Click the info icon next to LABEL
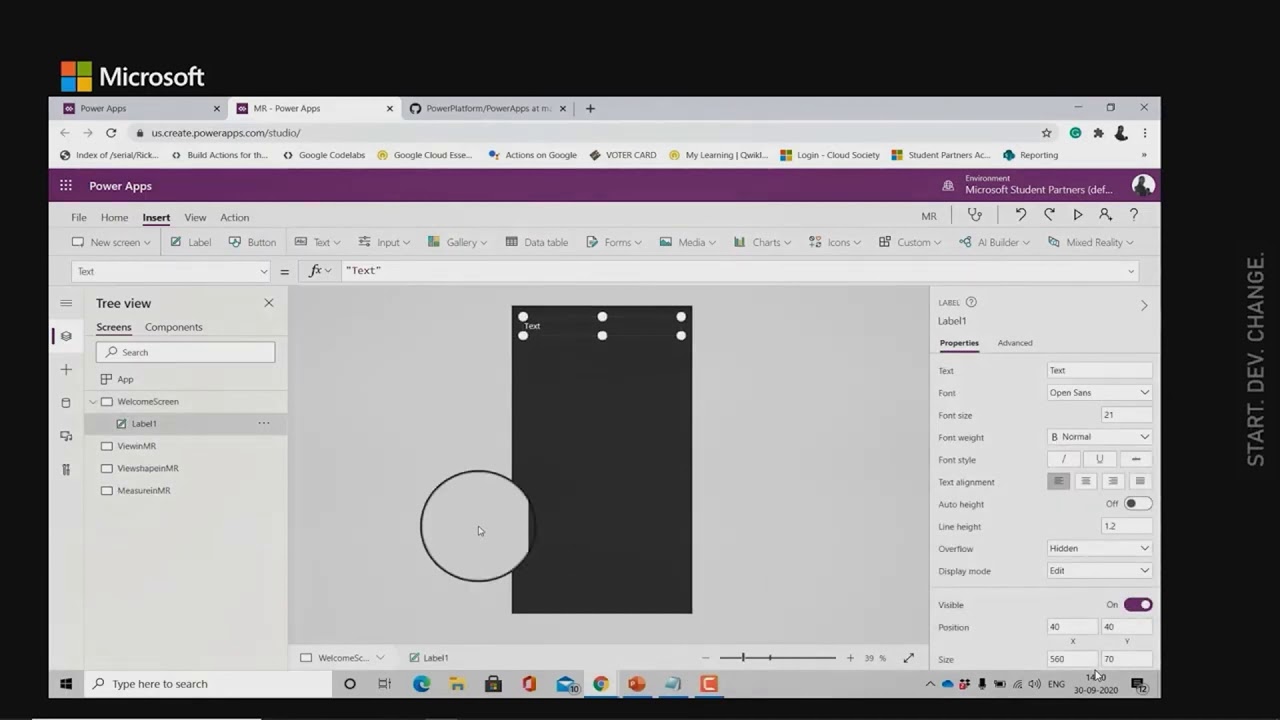The width and height of the screenshot is (1280, 720). point(971,302)
